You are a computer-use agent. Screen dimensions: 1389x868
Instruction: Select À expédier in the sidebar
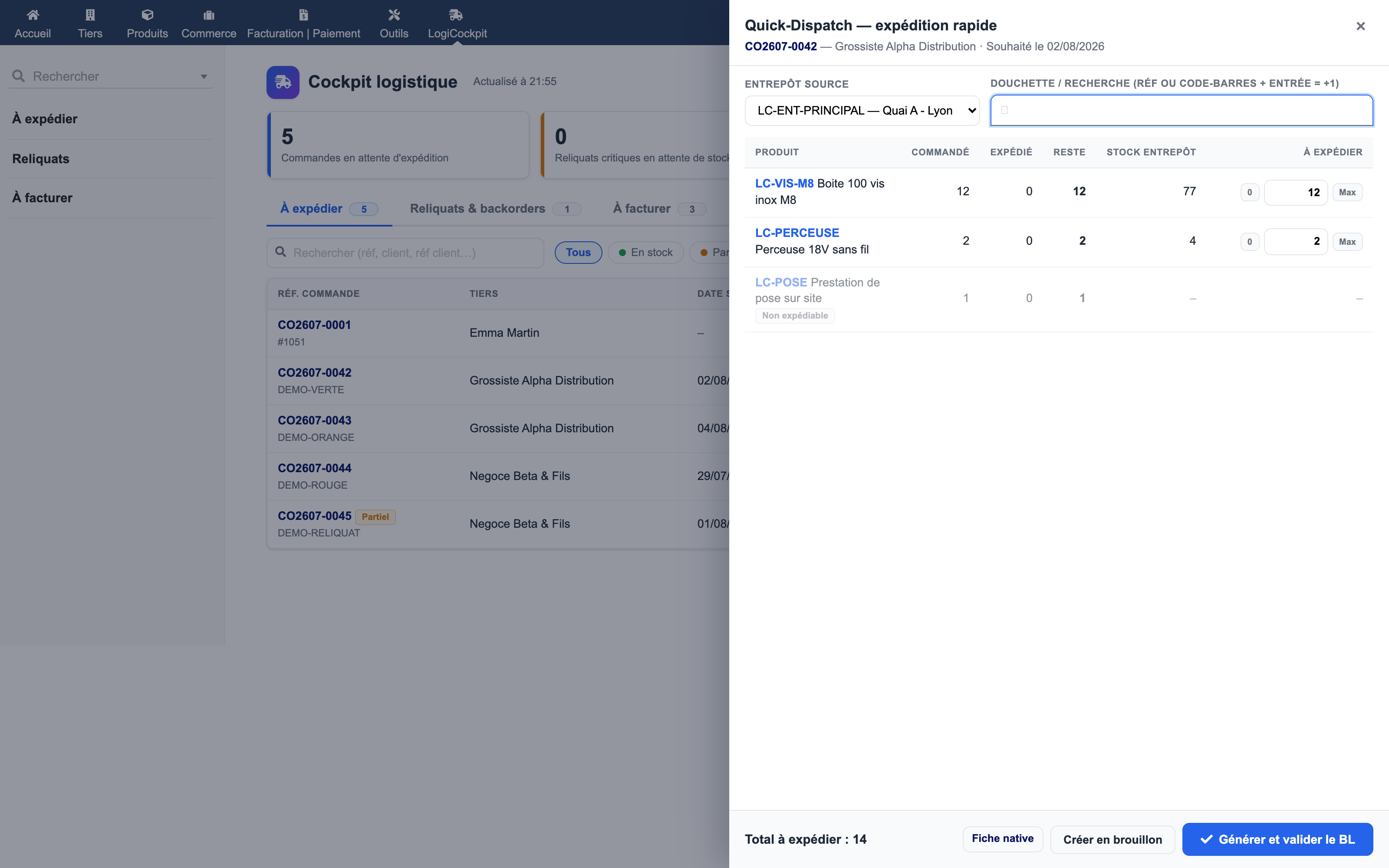pos(45,119)
